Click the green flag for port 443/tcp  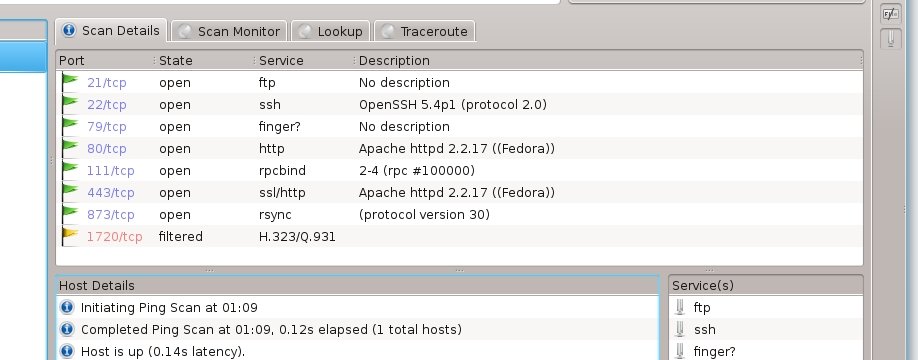(70, 193)
